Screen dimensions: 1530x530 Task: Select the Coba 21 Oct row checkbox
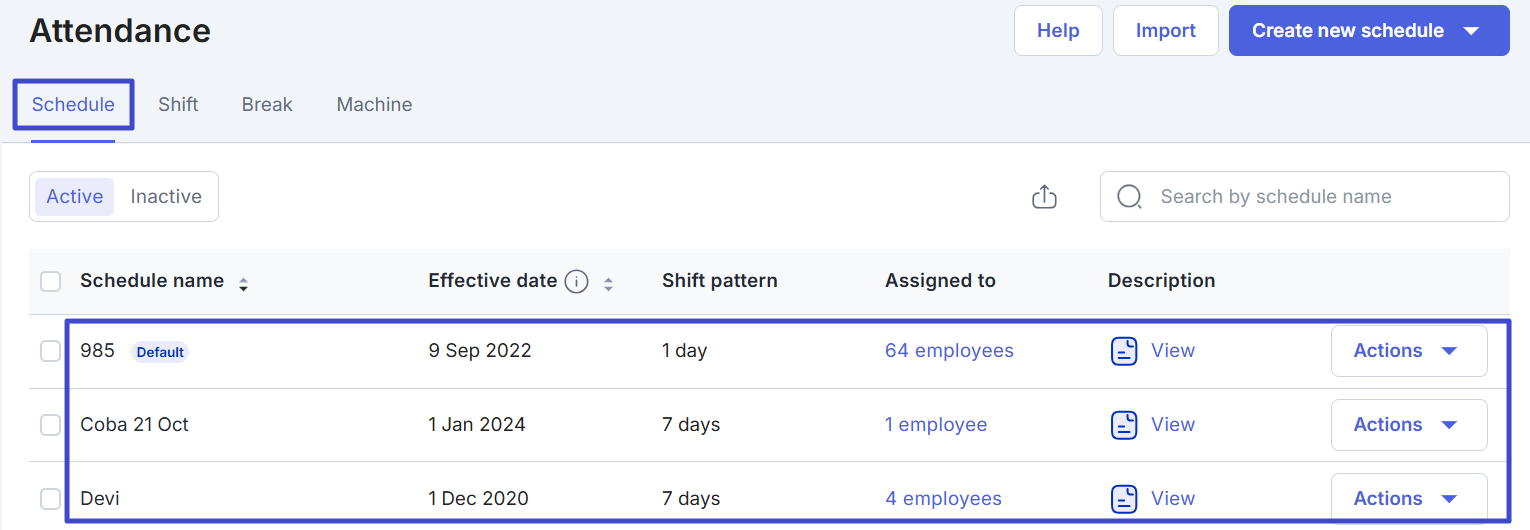50,425
